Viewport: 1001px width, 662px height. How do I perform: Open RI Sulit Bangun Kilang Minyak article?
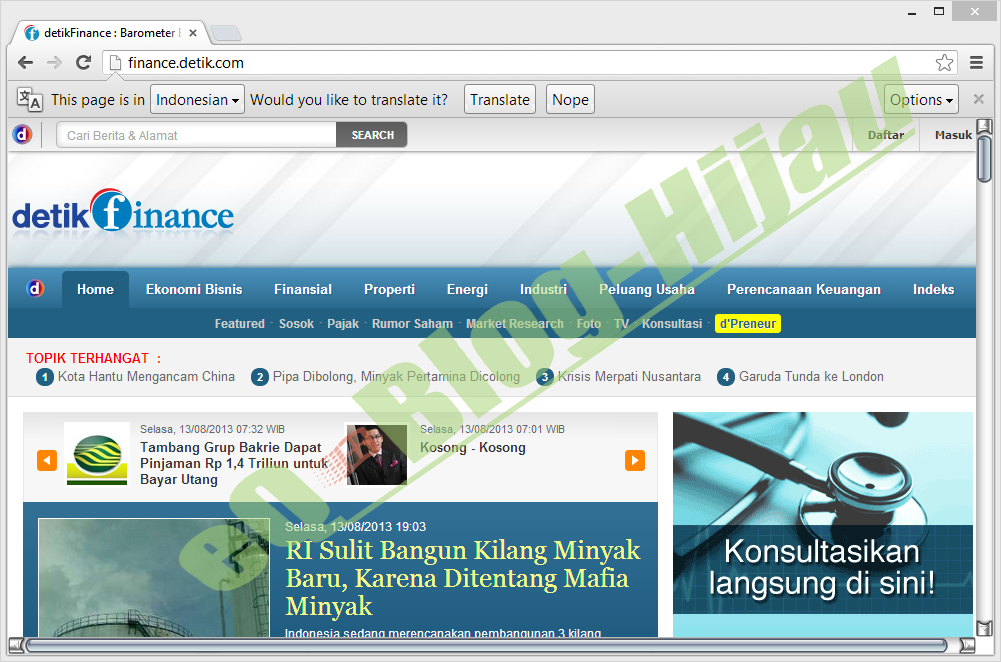click(x=463, y=578)
